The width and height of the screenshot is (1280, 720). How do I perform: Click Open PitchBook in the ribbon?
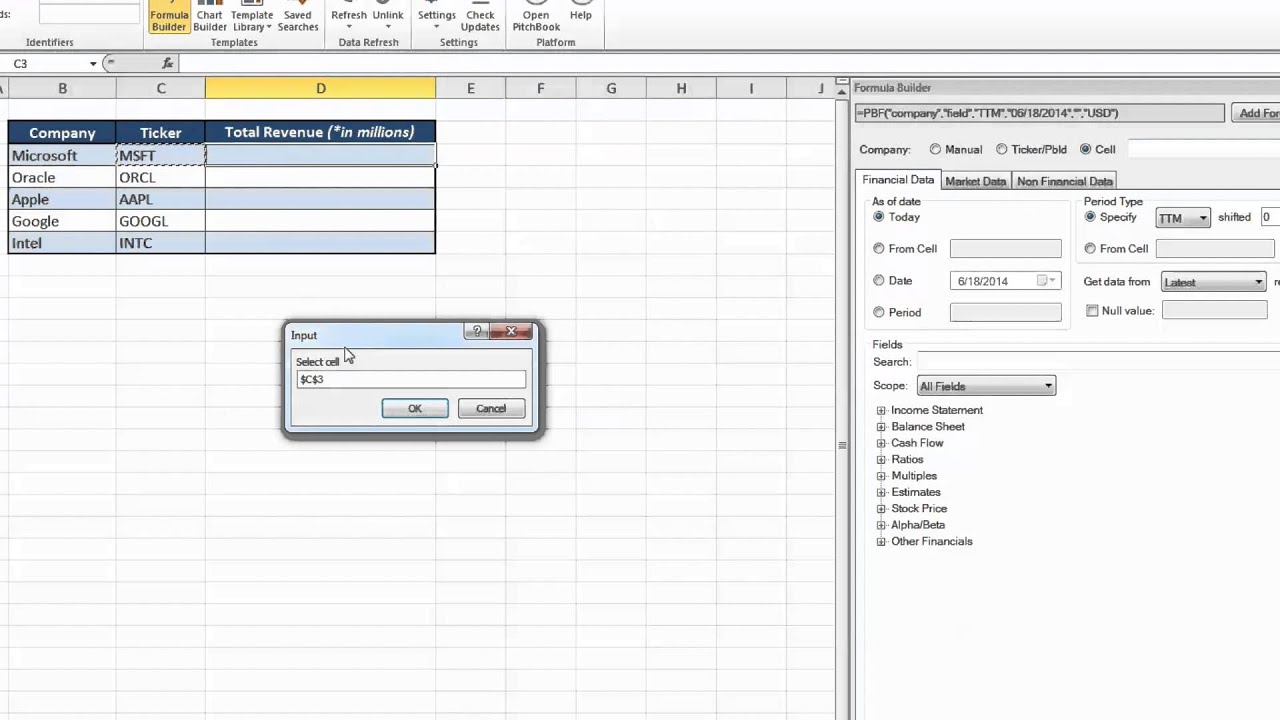click(x=536, y=17)
